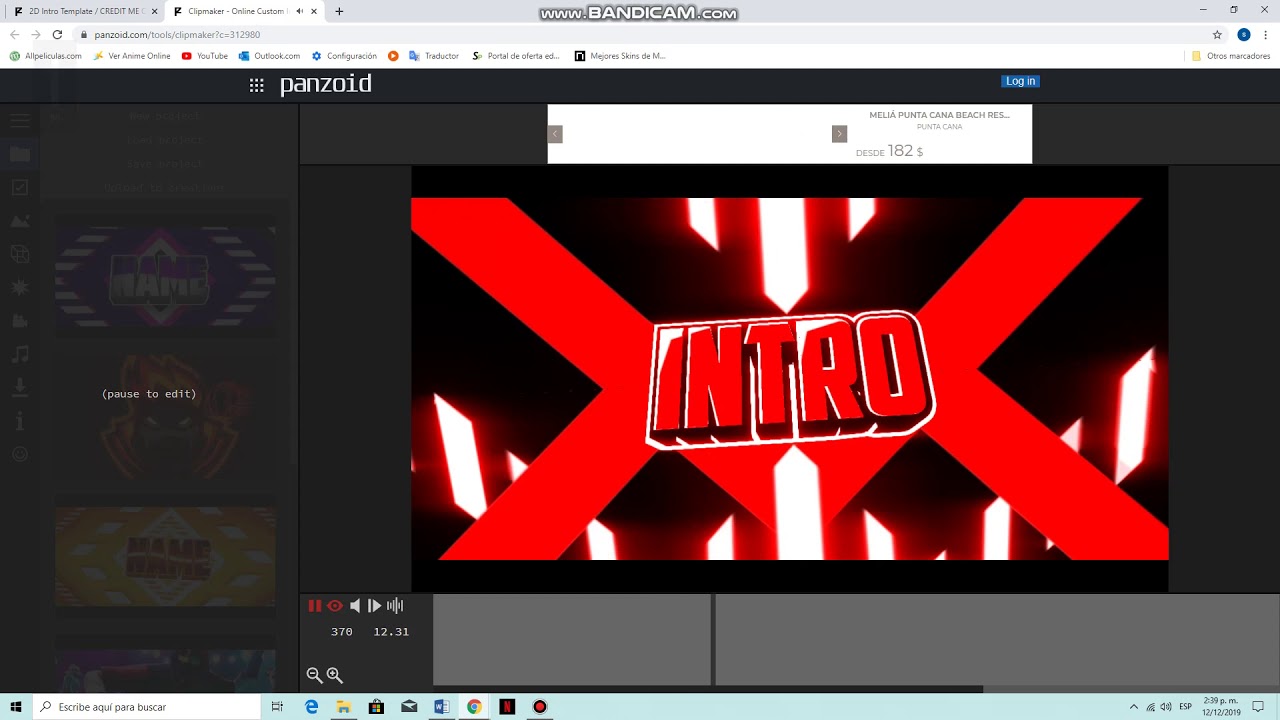Image resolution: width=1280 pixels, height=720 pixels.
Task: Click the play-from-start step icon
Action: click(x=375, y=606)
